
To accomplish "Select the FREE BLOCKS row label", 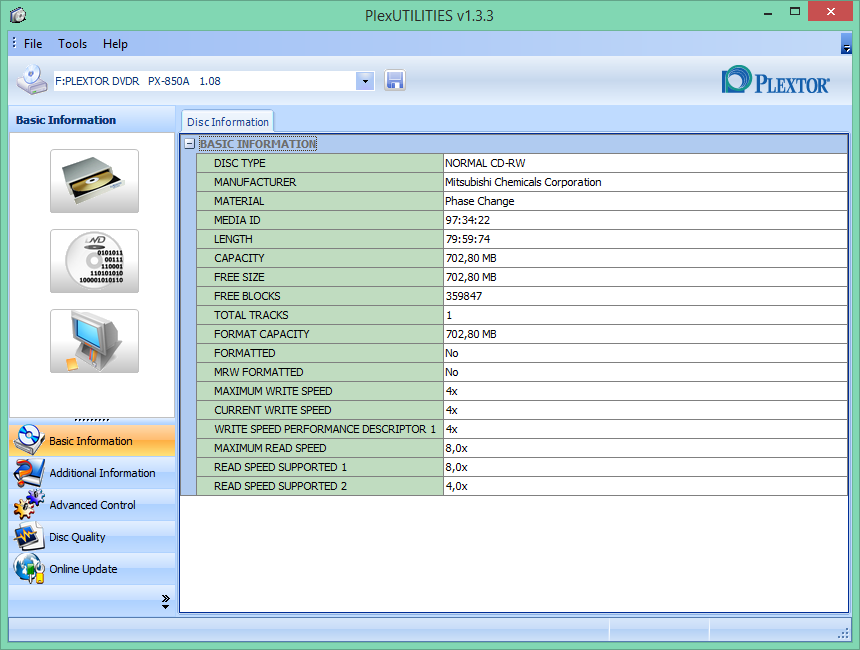I will (247, 296).
